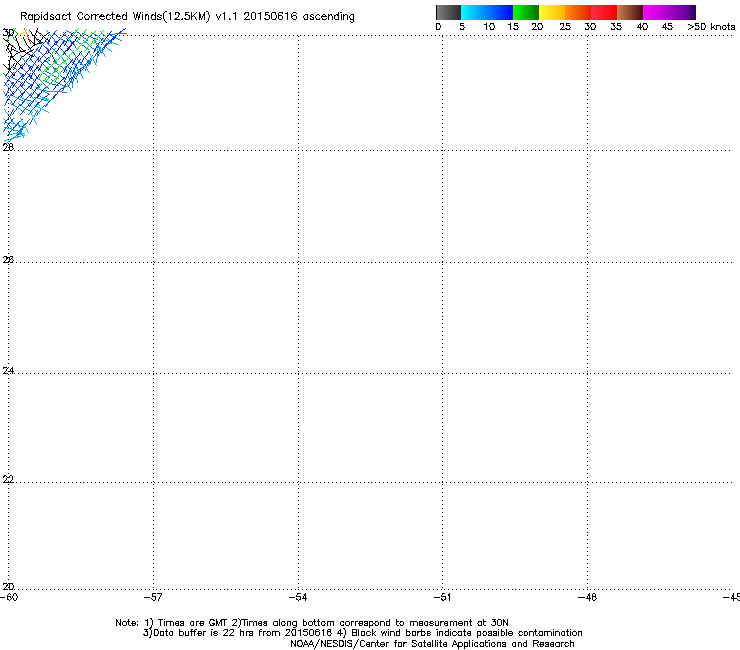Click the latitude axis label '22'

(8, 479)
